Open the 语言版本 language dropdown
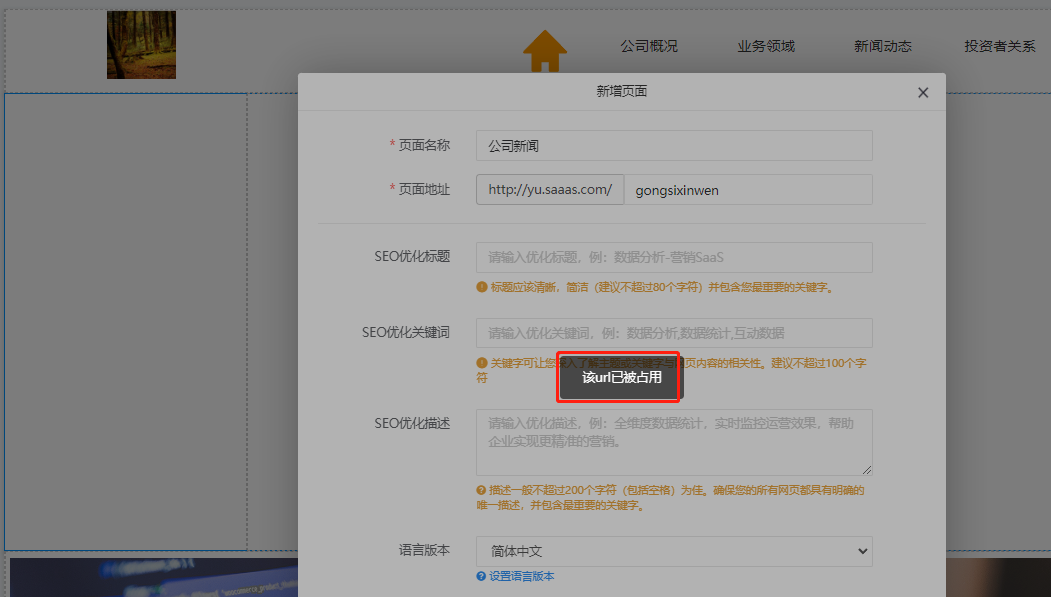 pyautogui.click(x=673, y=551)
